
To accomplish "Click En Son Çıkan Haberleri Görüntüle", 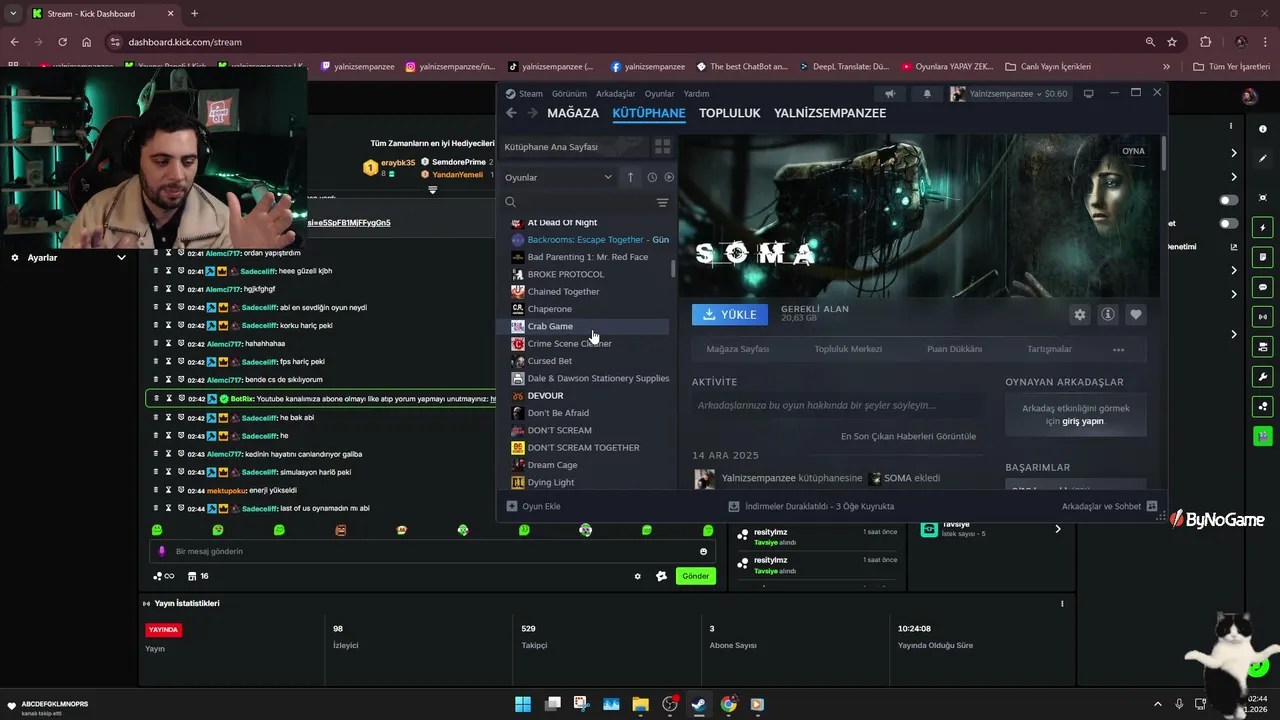I will click(x=908, y=436).
